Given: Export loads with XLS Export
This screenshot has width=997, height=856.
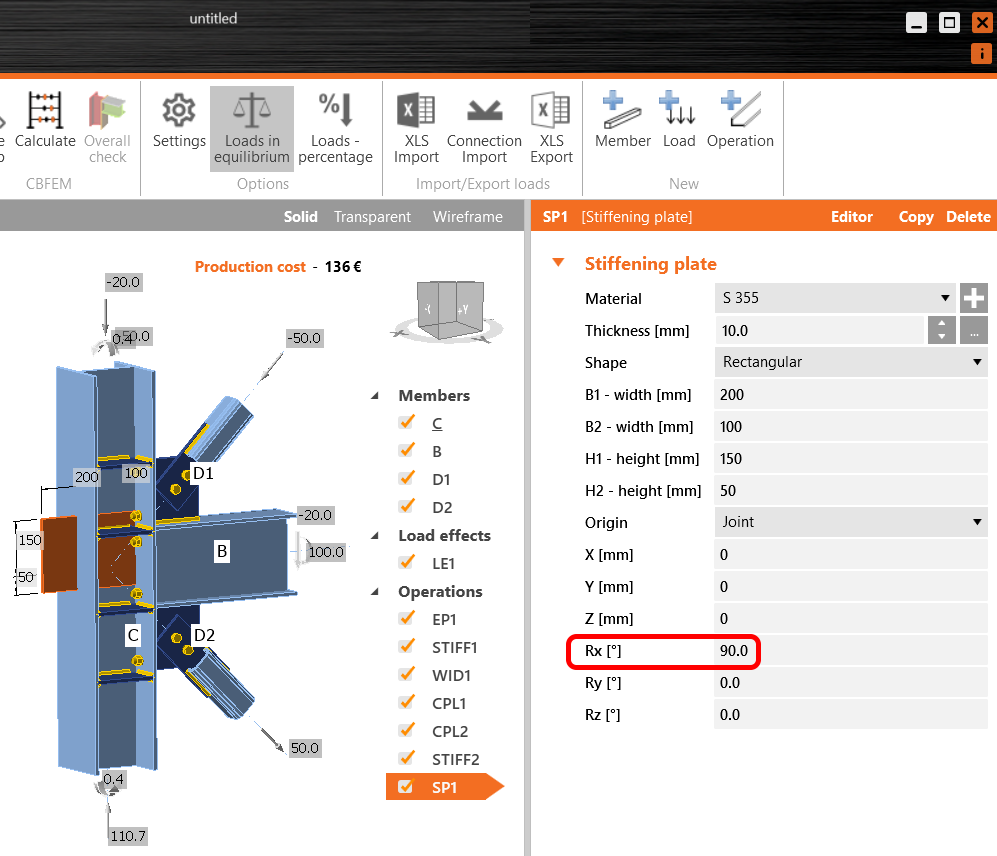Looking at the screenshot, I should click(x=551, y=126).
